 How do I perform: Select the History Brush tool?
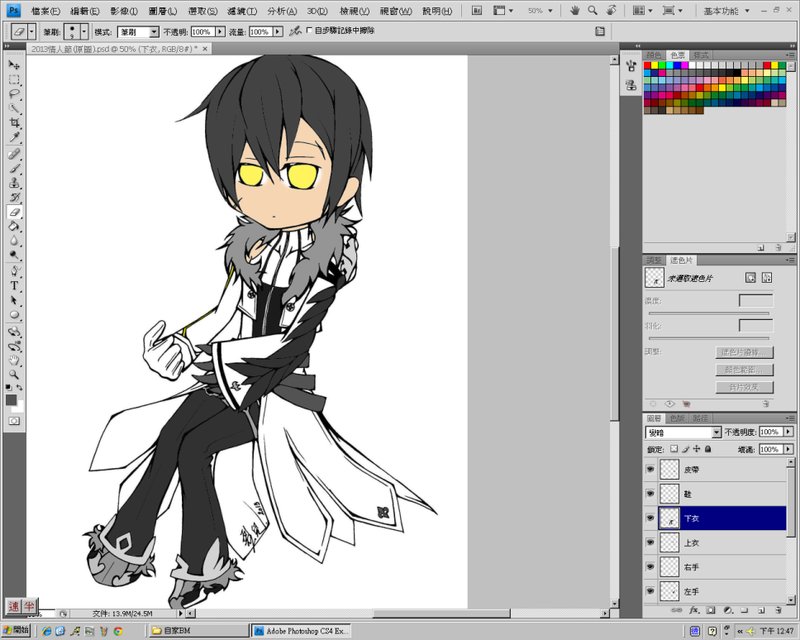pyautogui.click(x=14, y=198)
